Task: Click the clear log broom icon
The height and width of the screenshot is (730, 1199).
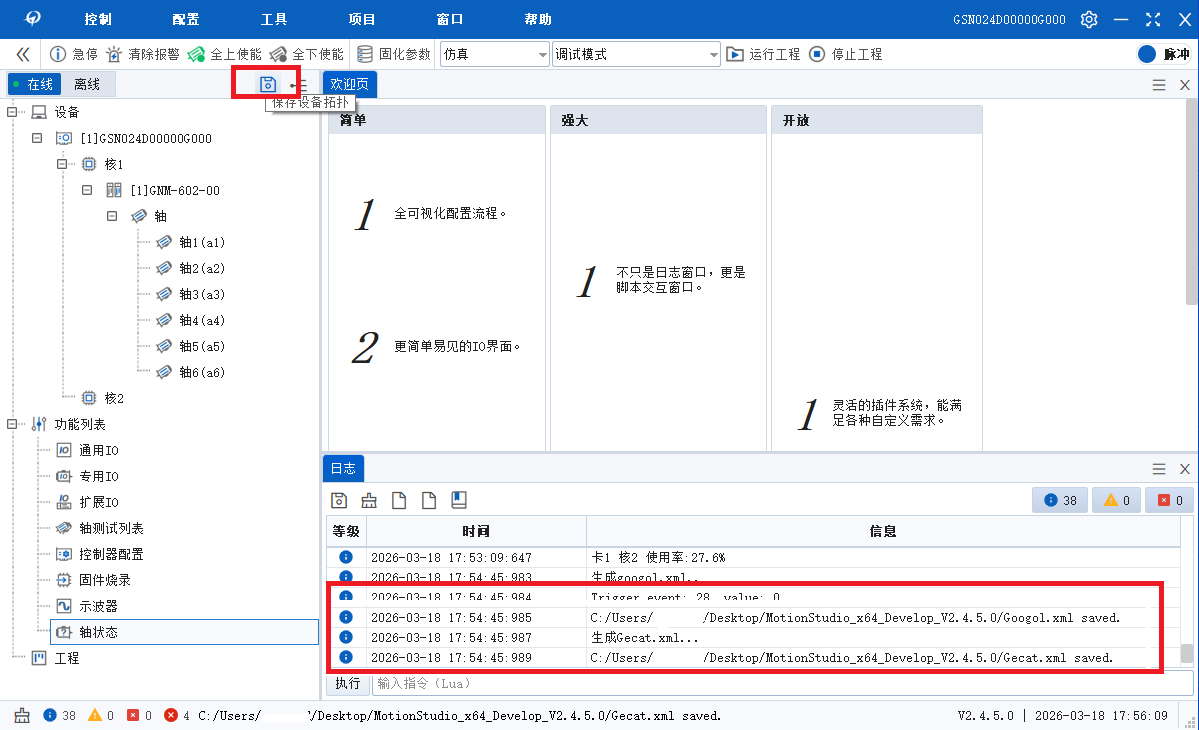Action: point(369,500)
